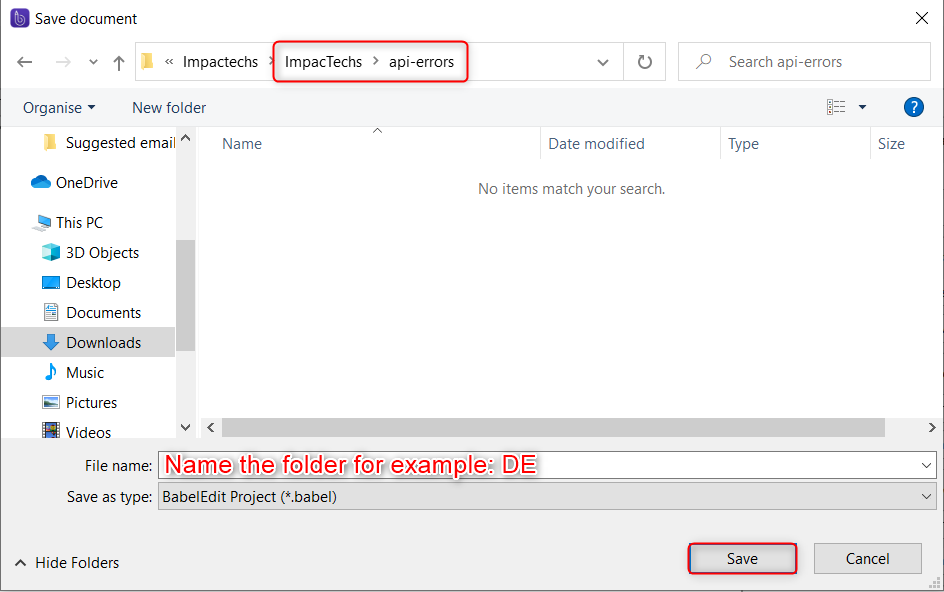Click the Save button
This screenshot has height=592, width=944.
tap(742, 558)
